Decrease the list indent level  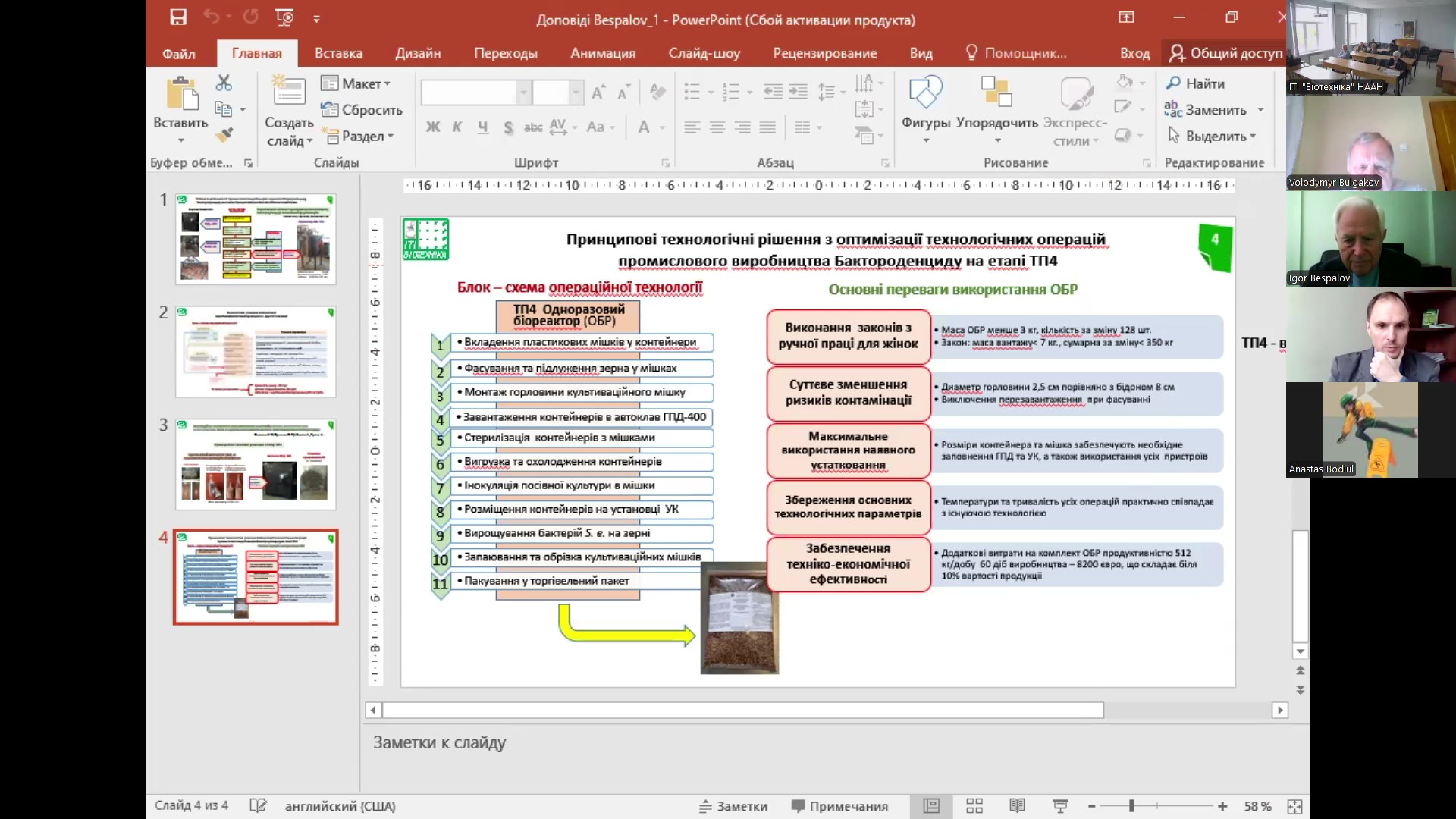(x=773, y=93)
